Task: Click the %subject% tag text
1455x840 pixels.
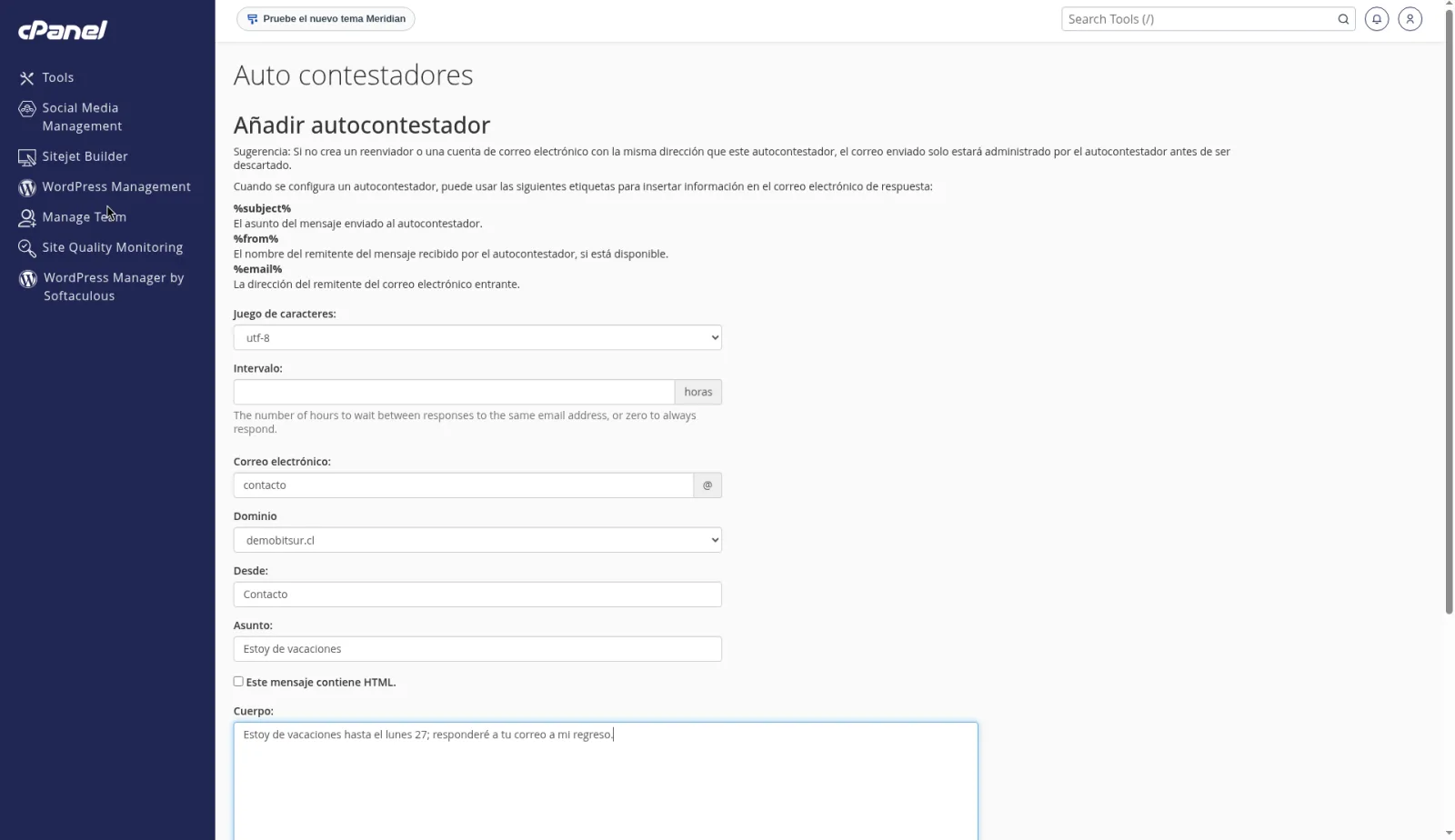Action: pyautogui.click(x=262, y=208)
